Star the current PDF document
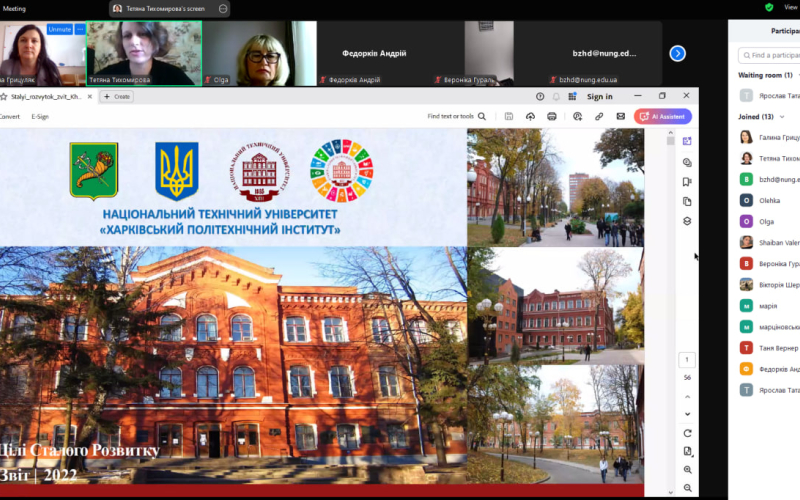The height and width of the screenshot is (500, 800). [x=4, y=96]
